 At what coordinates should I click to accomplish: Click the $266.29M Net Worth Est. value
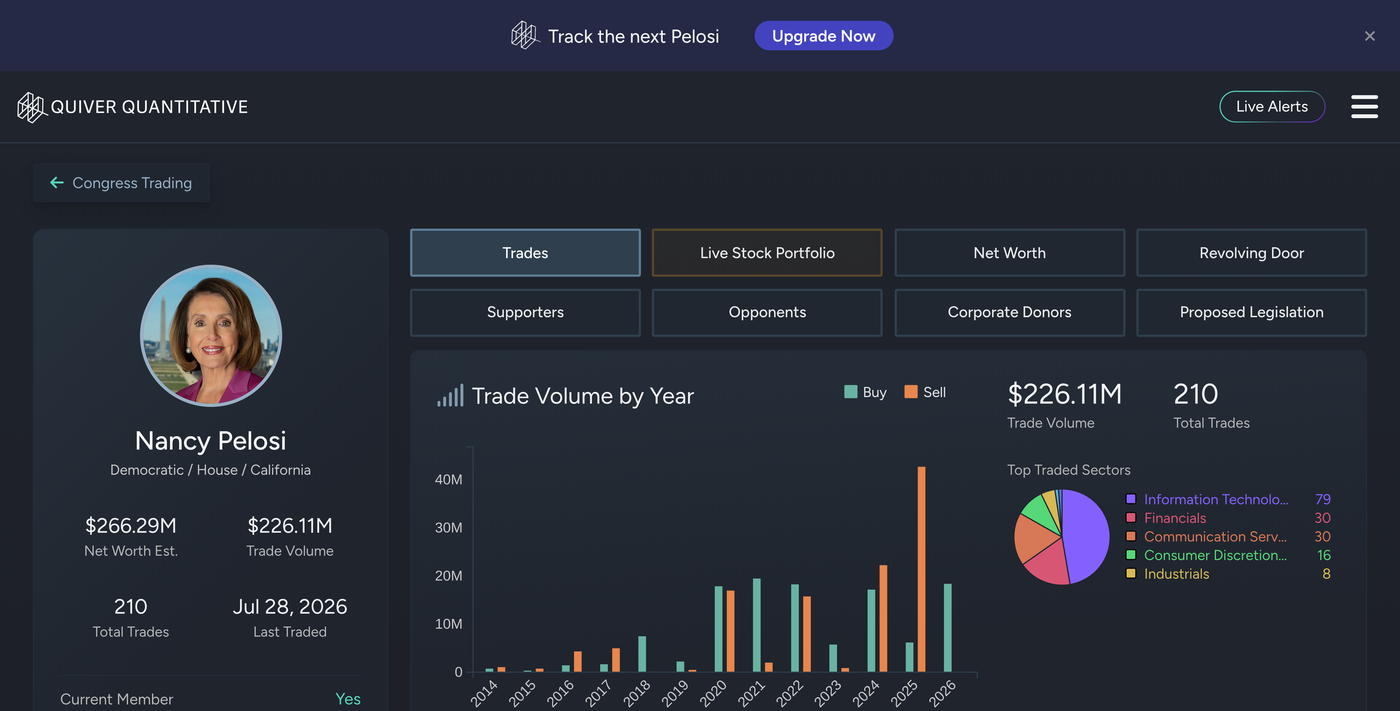(x=131, y=526)
